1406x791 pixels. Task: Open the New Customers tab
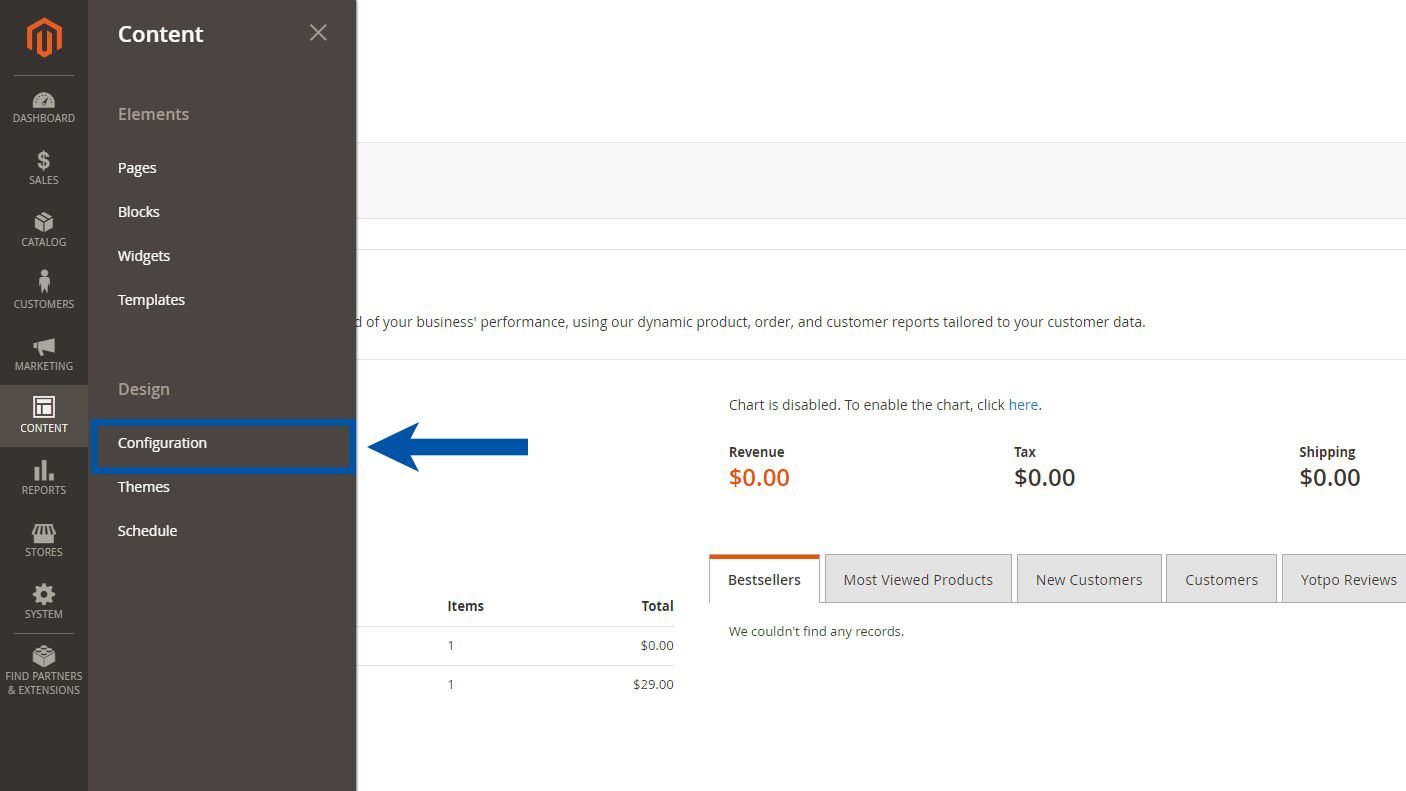click(x=1088, y=578)
